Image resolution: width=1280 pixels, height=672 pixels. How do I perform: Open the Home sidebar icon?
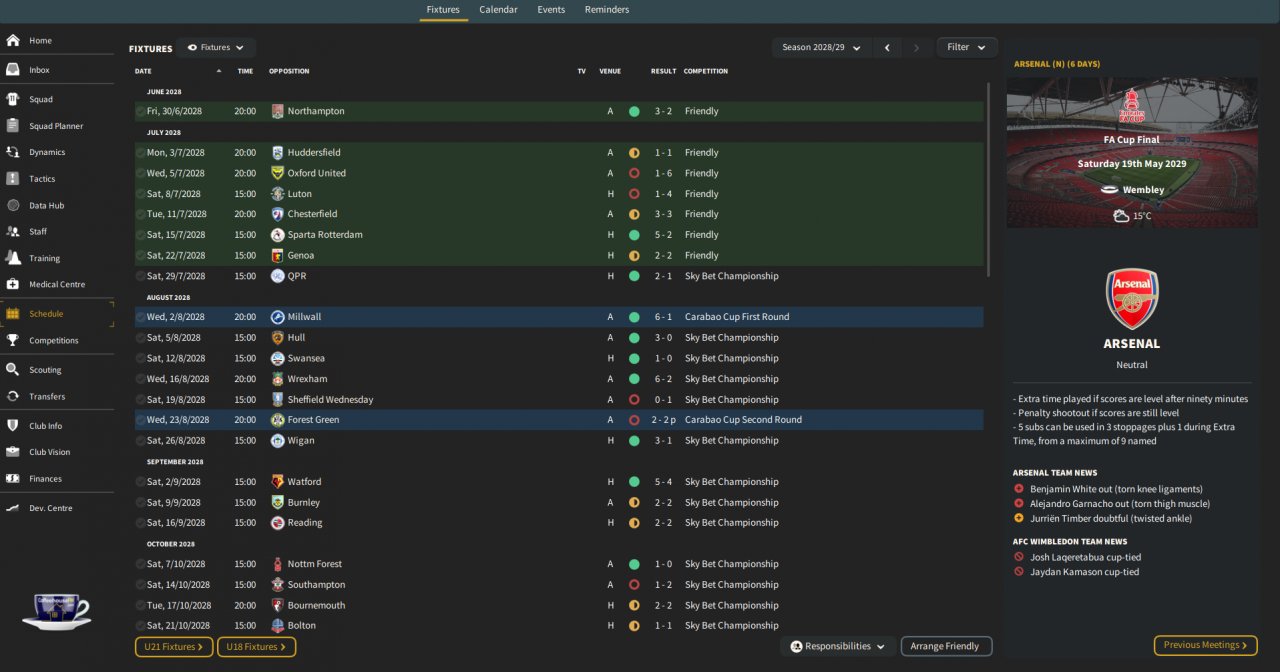click(x=13, y=41)
